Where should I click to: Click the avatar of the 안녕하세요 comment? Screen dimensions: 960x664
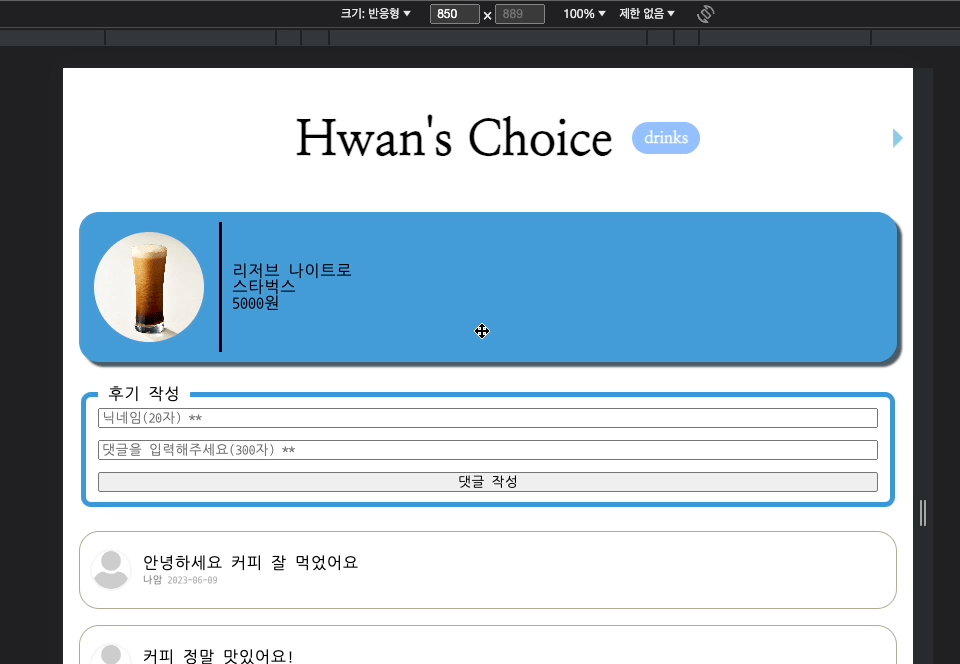click(x=111, y=569)
